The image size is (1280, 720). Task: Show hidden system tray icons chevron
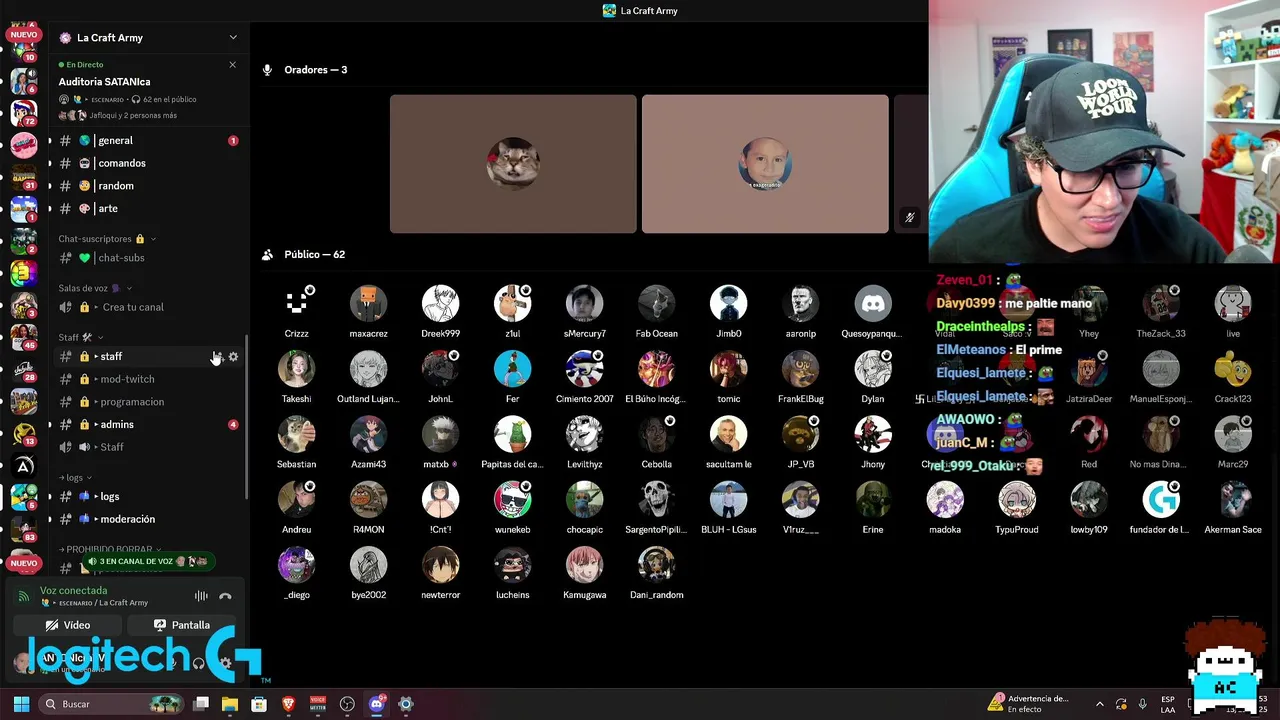coord(1100,704)
